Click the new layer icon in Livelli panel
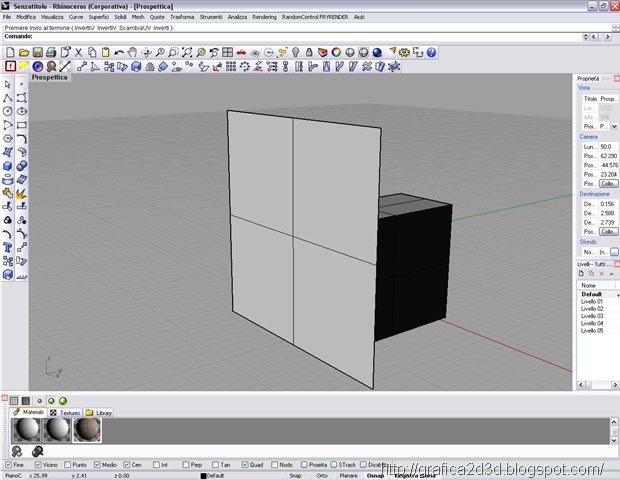This screenshot has height=480, width=620. 583,273
